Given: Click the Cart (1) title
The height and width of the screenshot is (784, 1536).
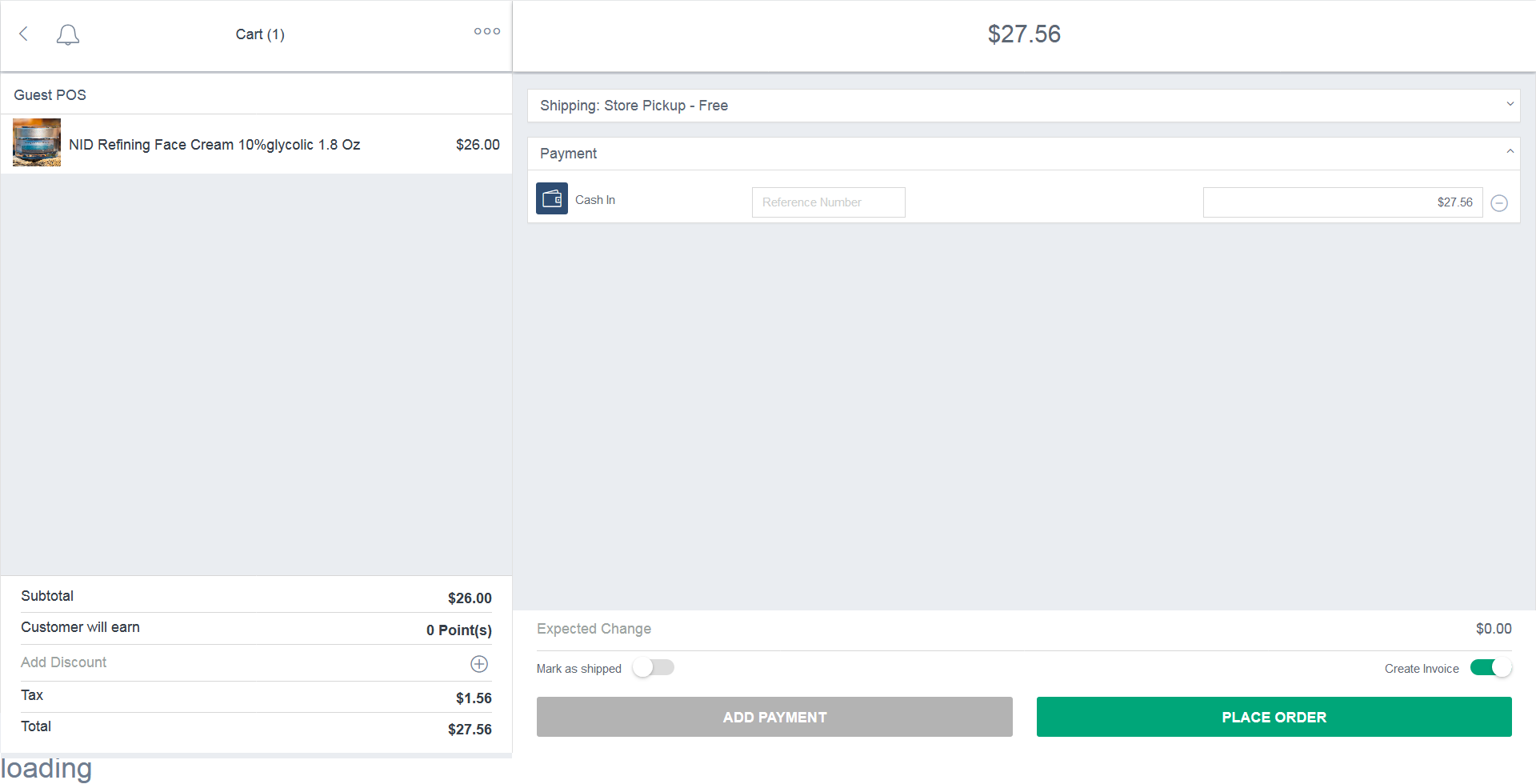Looking at the screenshot, I should click(260, 34).
